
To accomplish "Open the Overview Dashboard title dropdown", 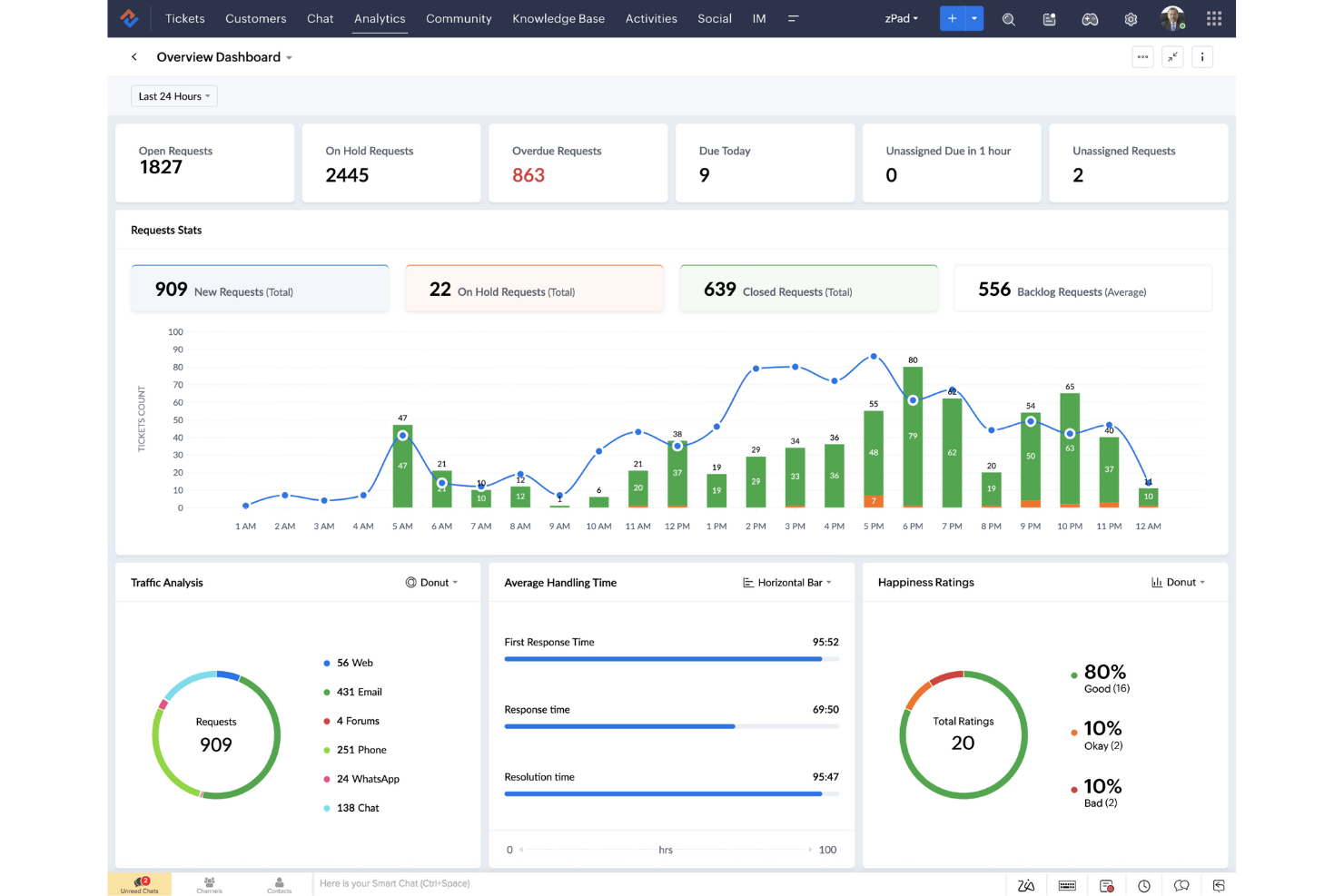I will (224, 57).
